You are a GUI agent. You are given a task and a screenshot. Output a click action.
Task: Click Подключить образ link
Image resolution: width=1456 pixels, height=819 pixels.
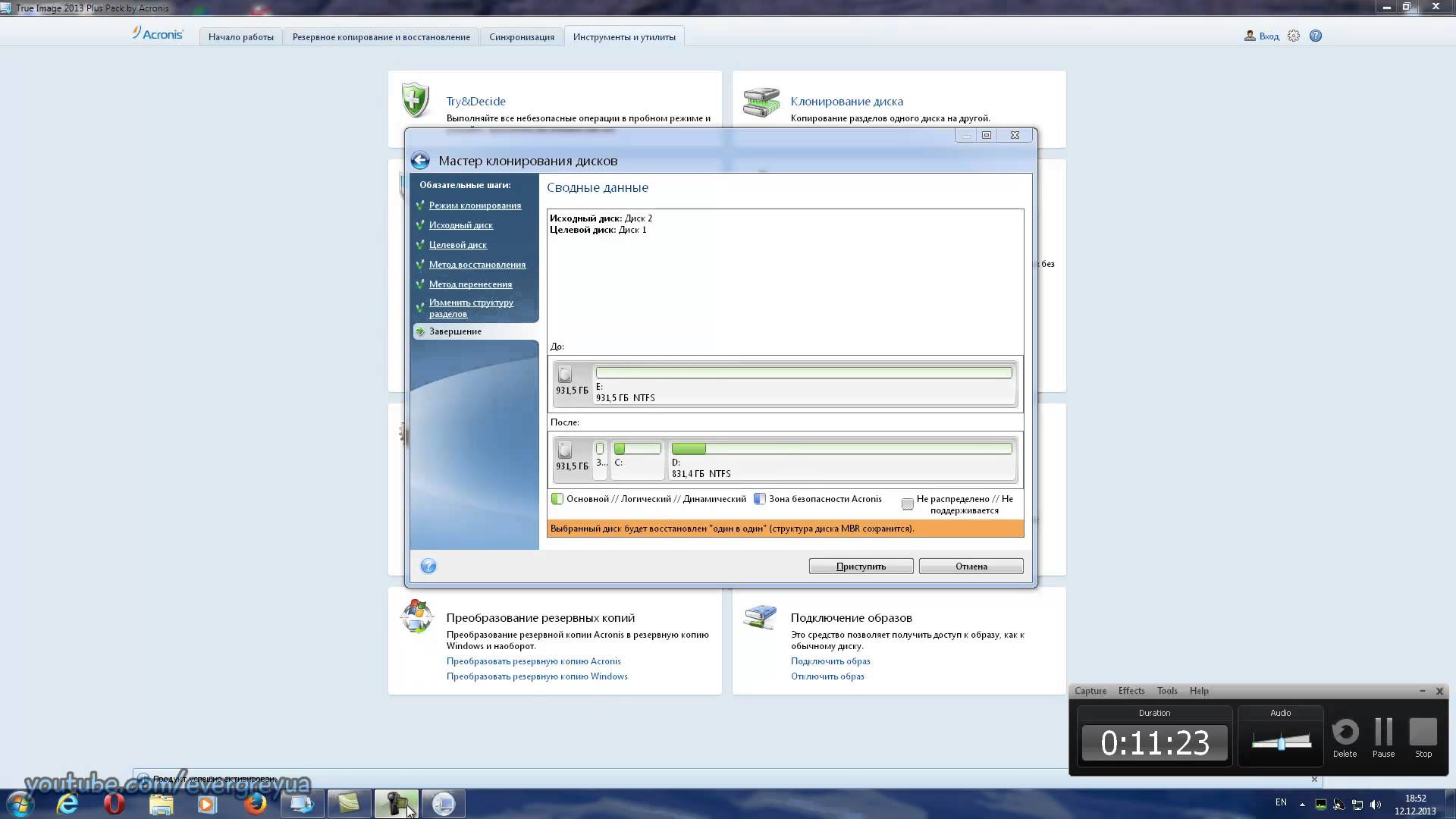830,661
